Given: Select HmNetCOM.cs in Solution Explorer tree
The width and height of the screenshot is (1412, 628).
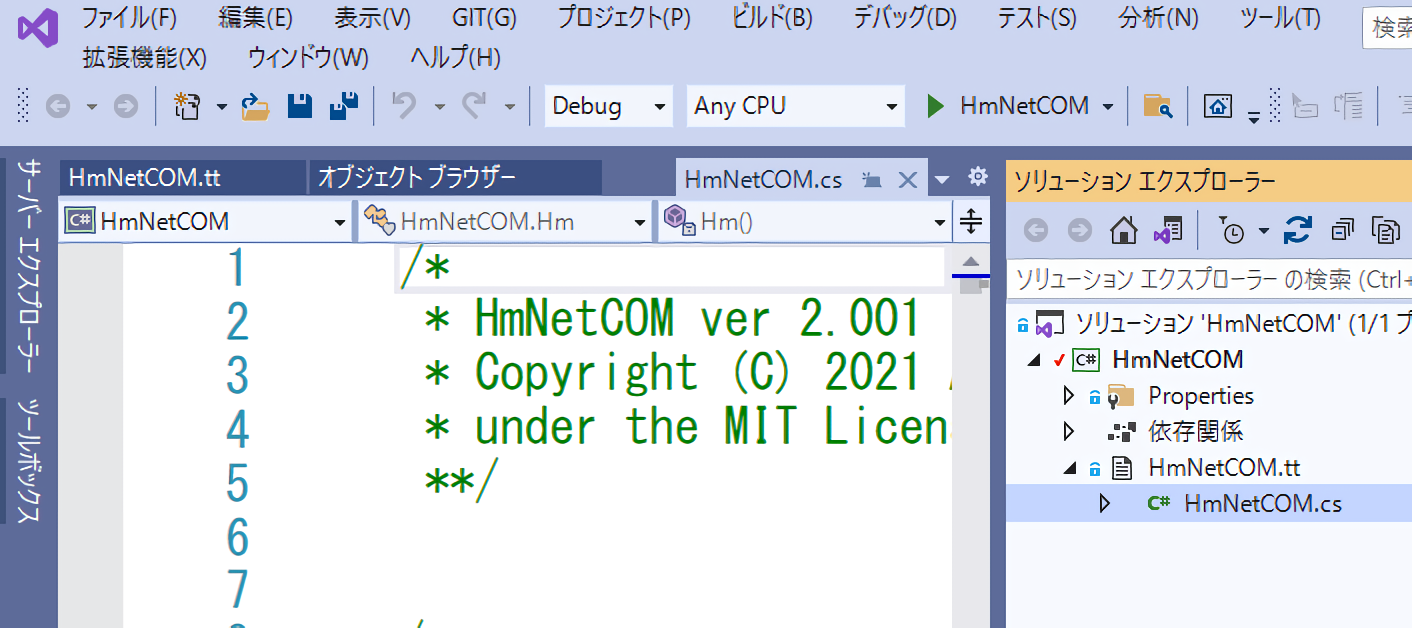Looking at the screenshot, I should pyautogui.click(x=1262, y=504).
